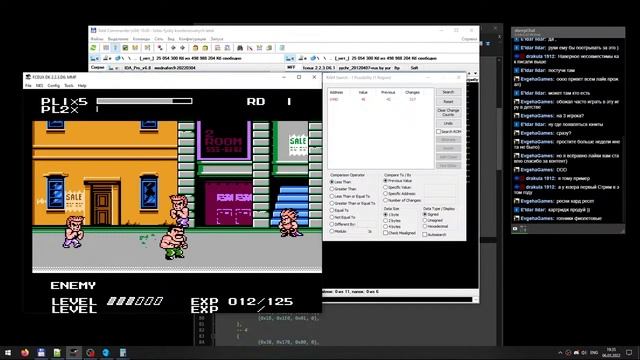The image size is (640, 360).
Task: Open right panel drive dropdown in Total Commander
Action: pyautogui.click(x=290, y=58)
